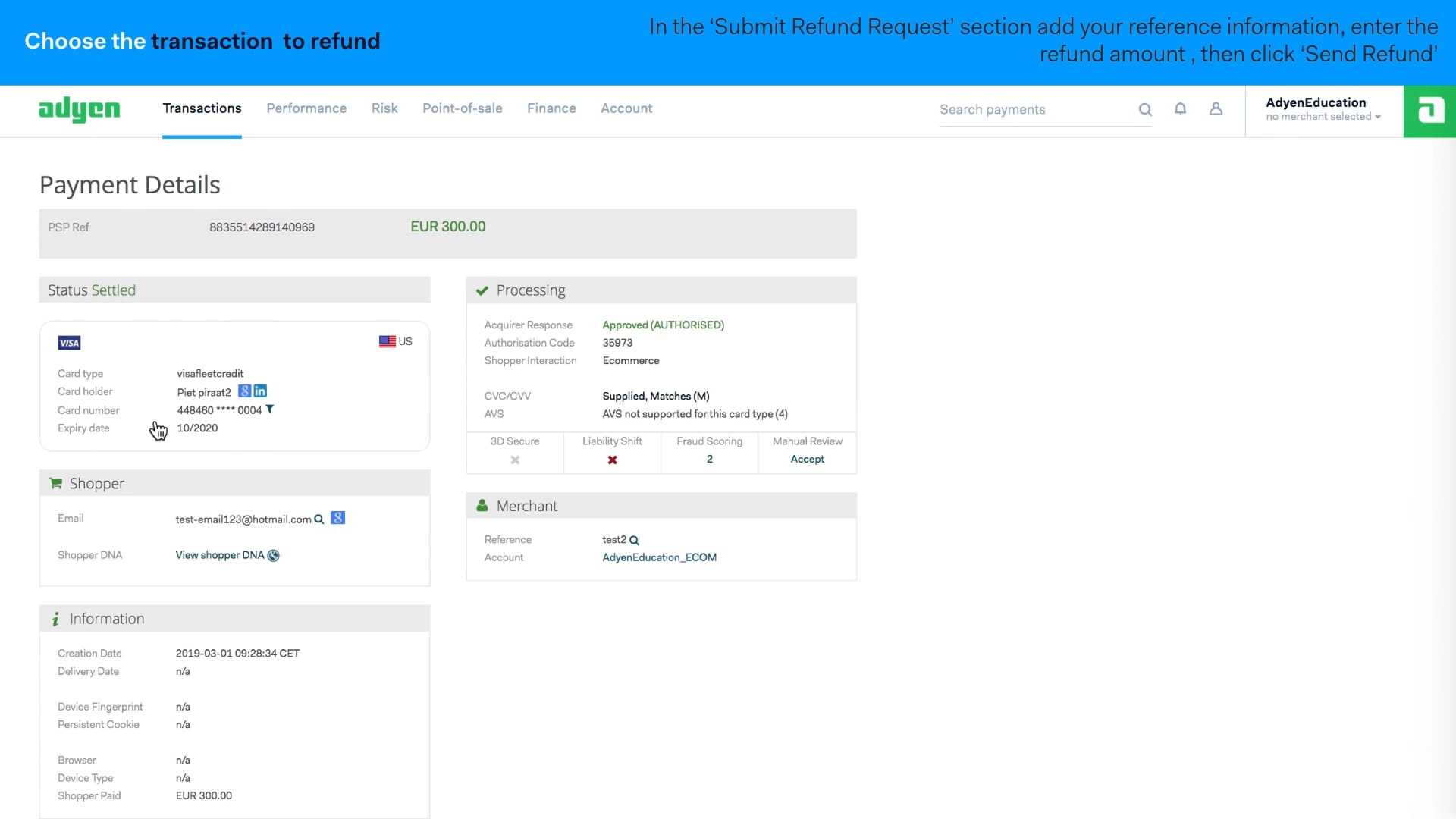This screenshot has height=819, width=1456.
Task: Open the Performance tab
Action: point(306,108)
